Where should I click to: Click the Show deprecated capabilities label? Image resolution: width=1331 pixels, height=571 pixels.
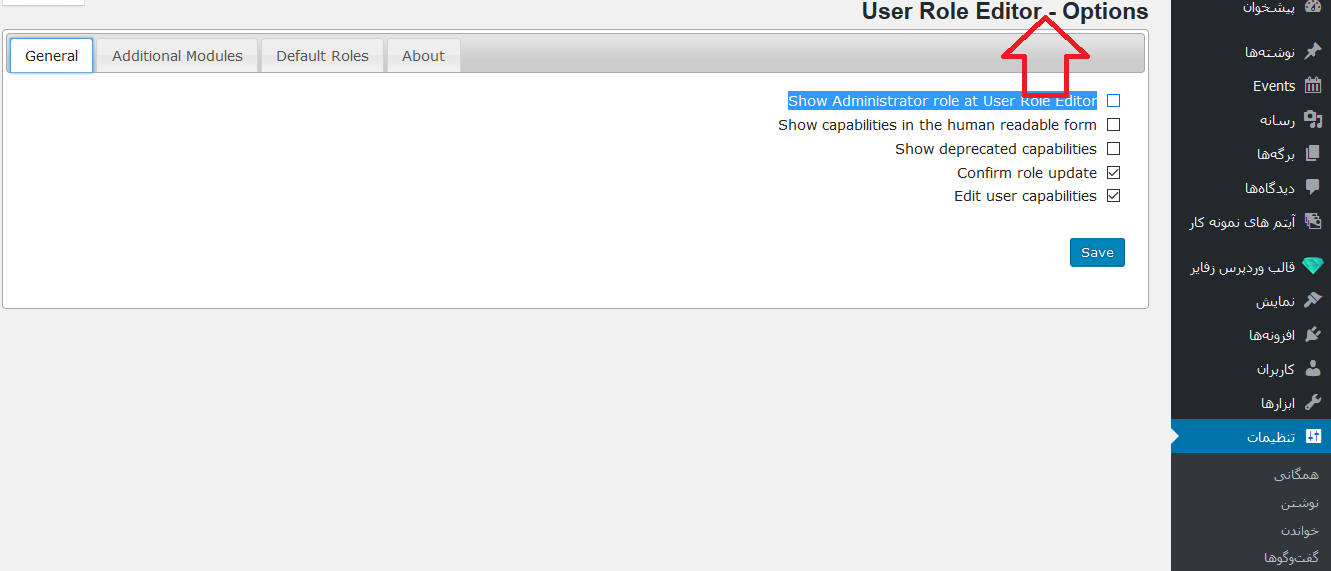(996, 149)
